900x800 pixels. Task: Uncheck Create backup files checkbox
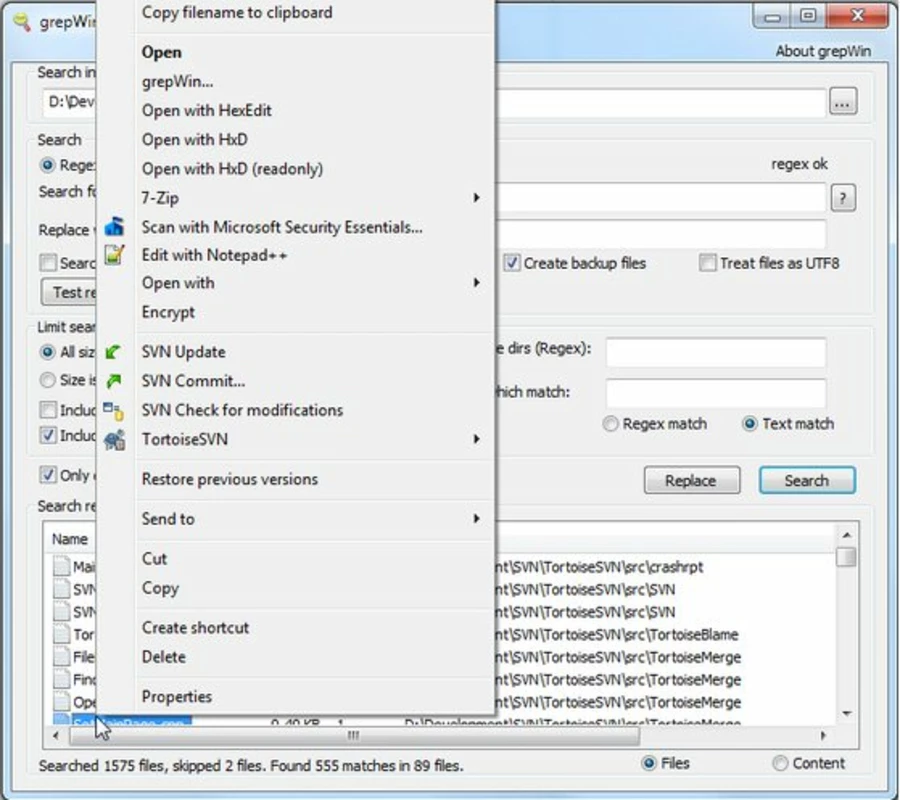511,263
